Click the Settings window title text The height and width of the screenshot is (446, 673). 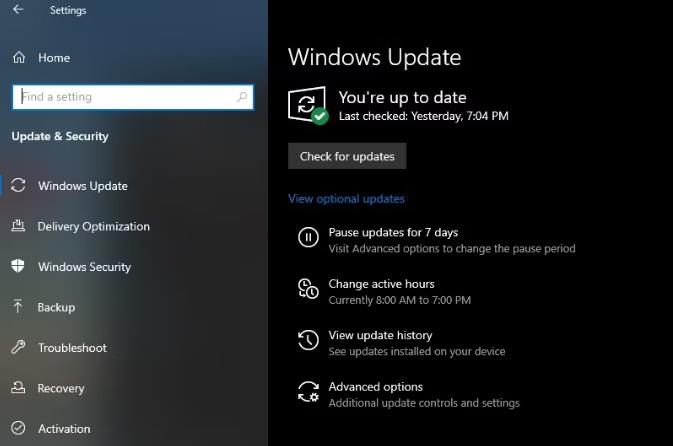[68, 10]
